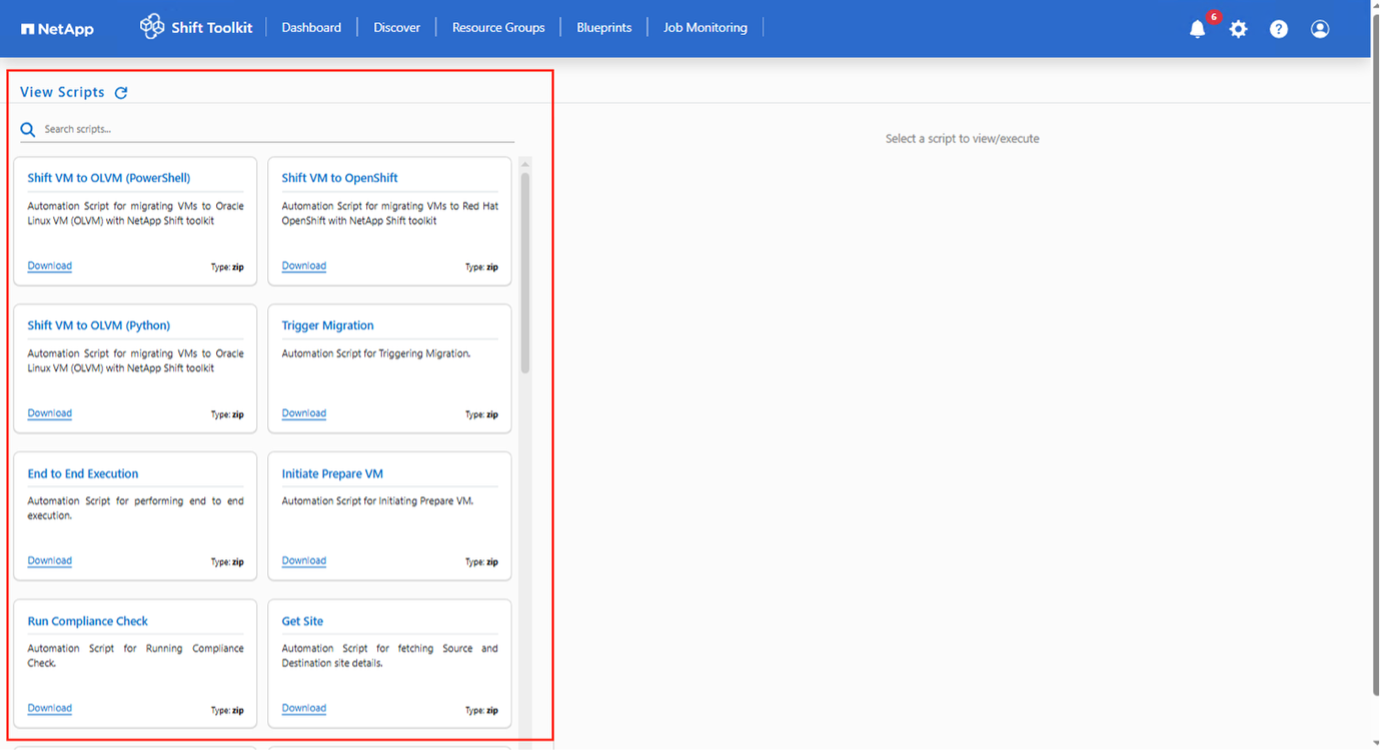This screenshot has height=754, width=1384.
Task: Go to the Dashboard tab
Action: (312, 28)
